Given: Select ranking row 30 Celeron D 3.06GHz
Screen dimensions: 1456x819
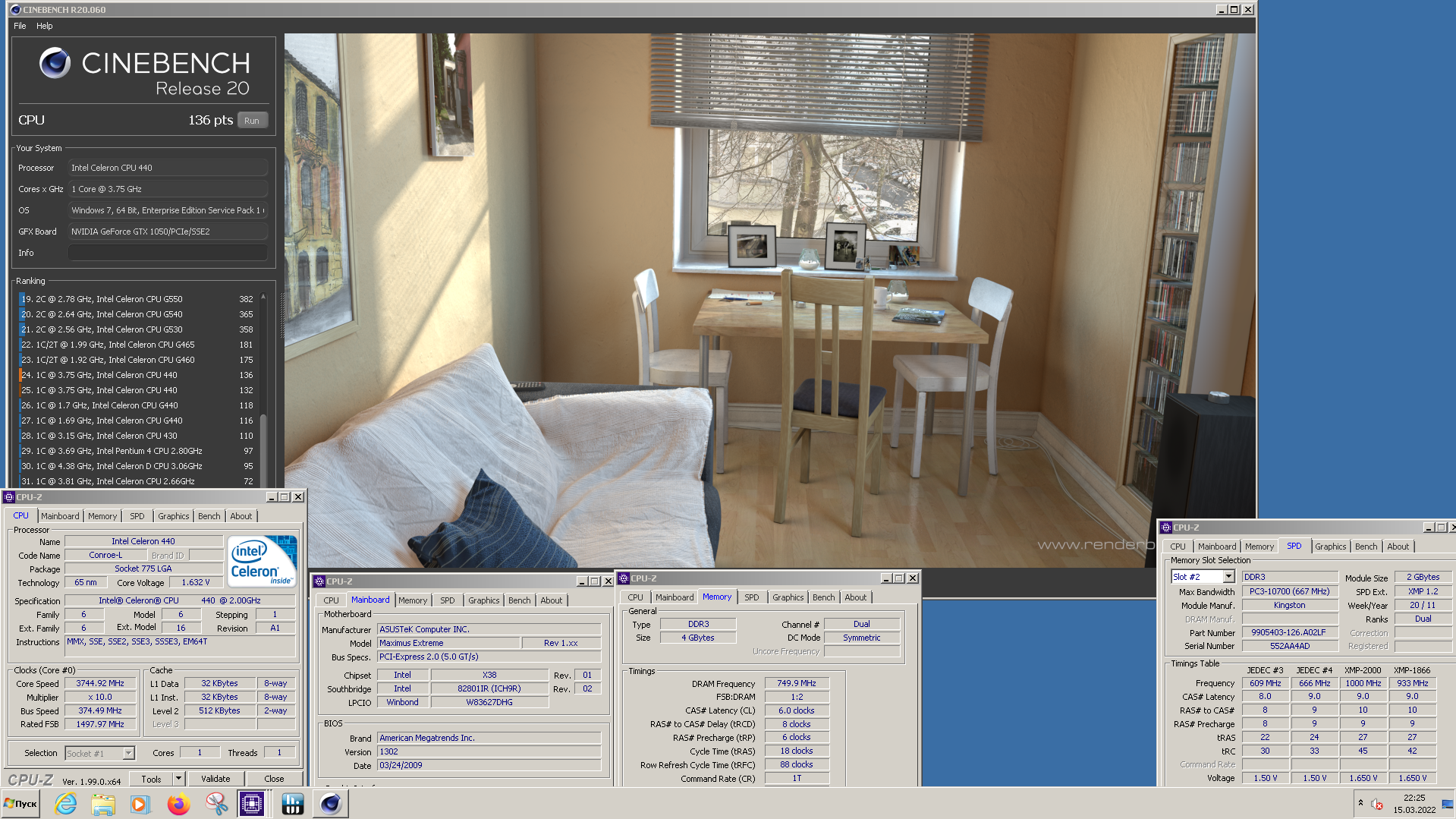Looking at the screenshot, I should 137,466.
